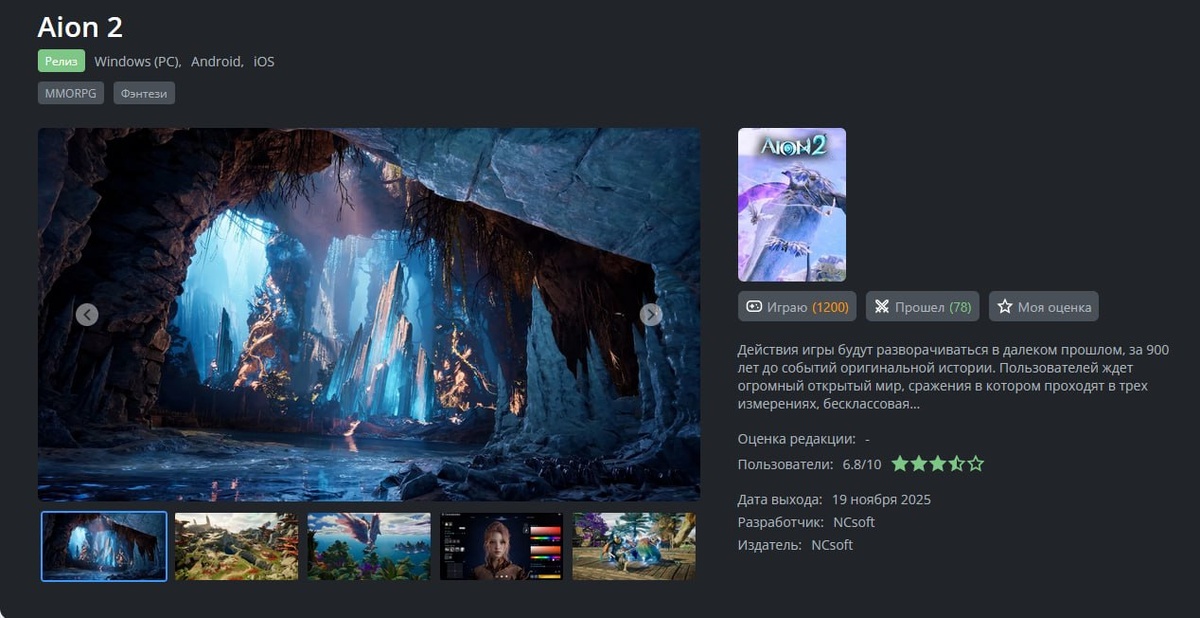The image size is (1200, 618).
Task: Click the fifth empty rating star
Action: coord(976,464)
